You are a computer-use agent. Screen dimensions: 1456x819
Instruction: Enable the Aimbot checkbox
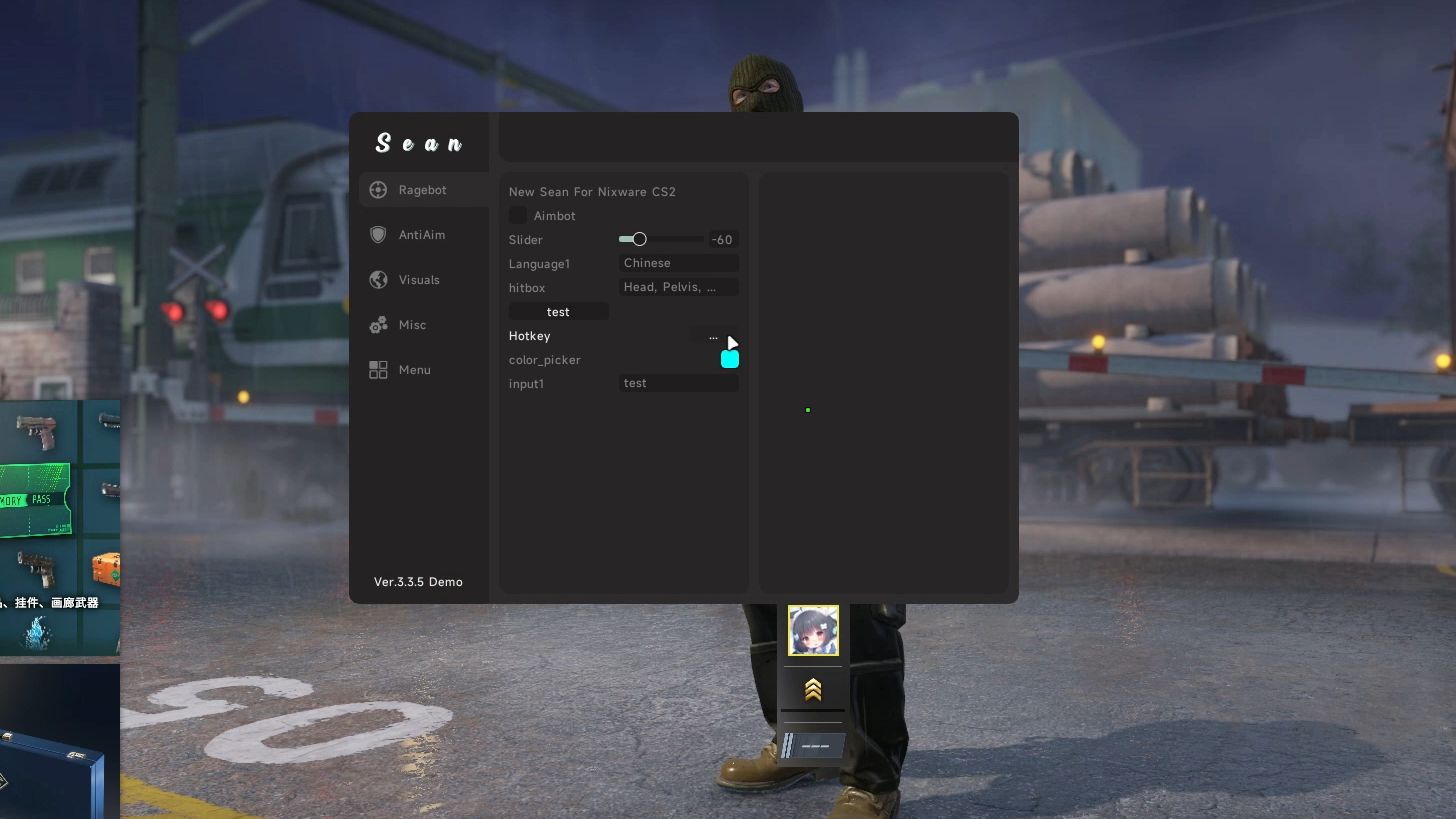click(x=517, y=215)
